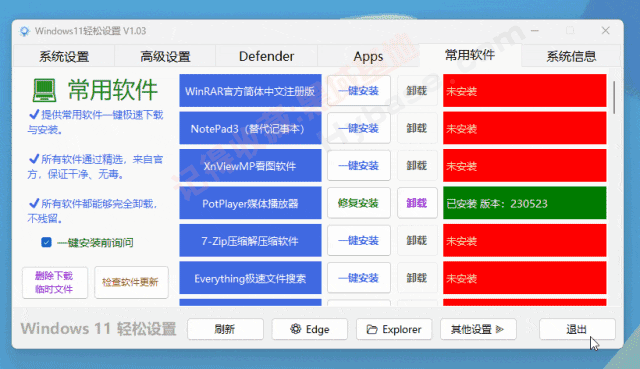Click the red 未安装 status for NotePad3
Image resolution: width=640 pixels, height=369 pixels.
pyautogui.click(x=524, y=128)
